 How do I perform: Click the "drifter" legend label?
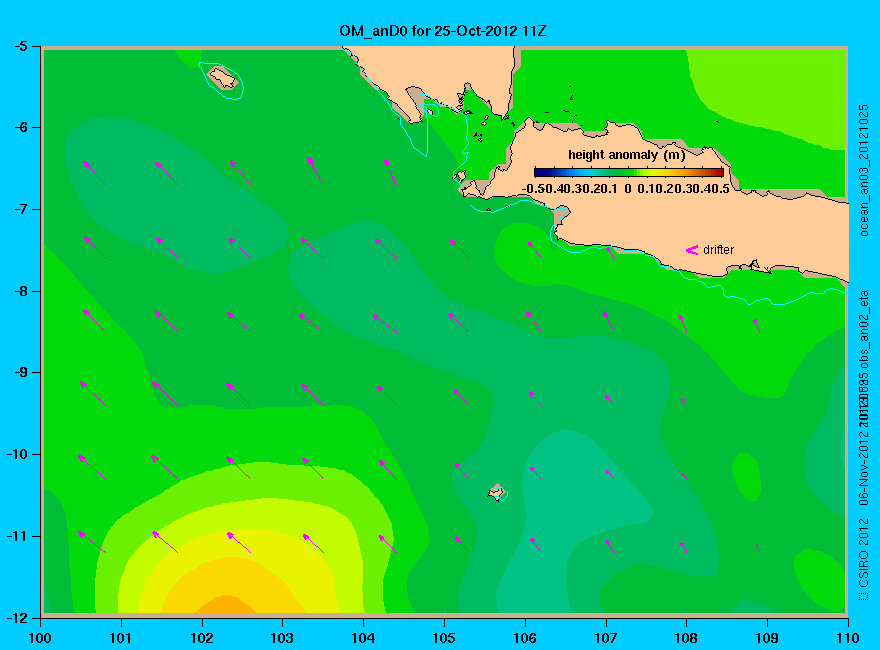(x=718, y=250)
